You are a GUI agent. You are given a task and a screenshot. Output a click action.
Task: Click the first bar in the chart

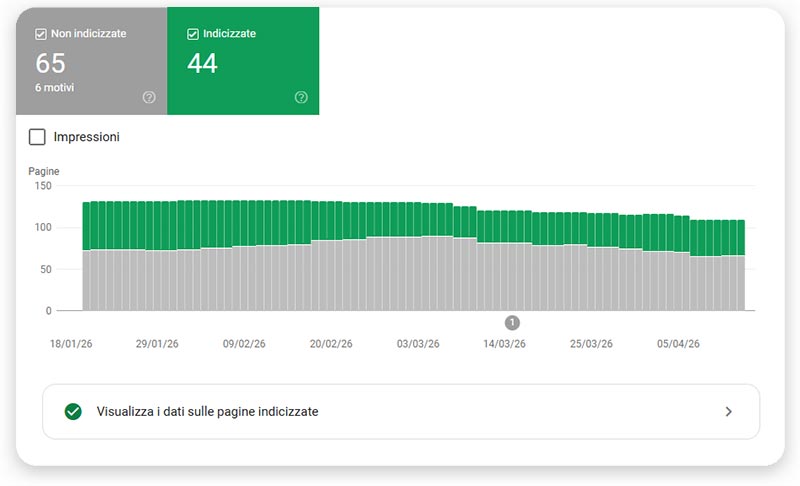coord(87,260)
